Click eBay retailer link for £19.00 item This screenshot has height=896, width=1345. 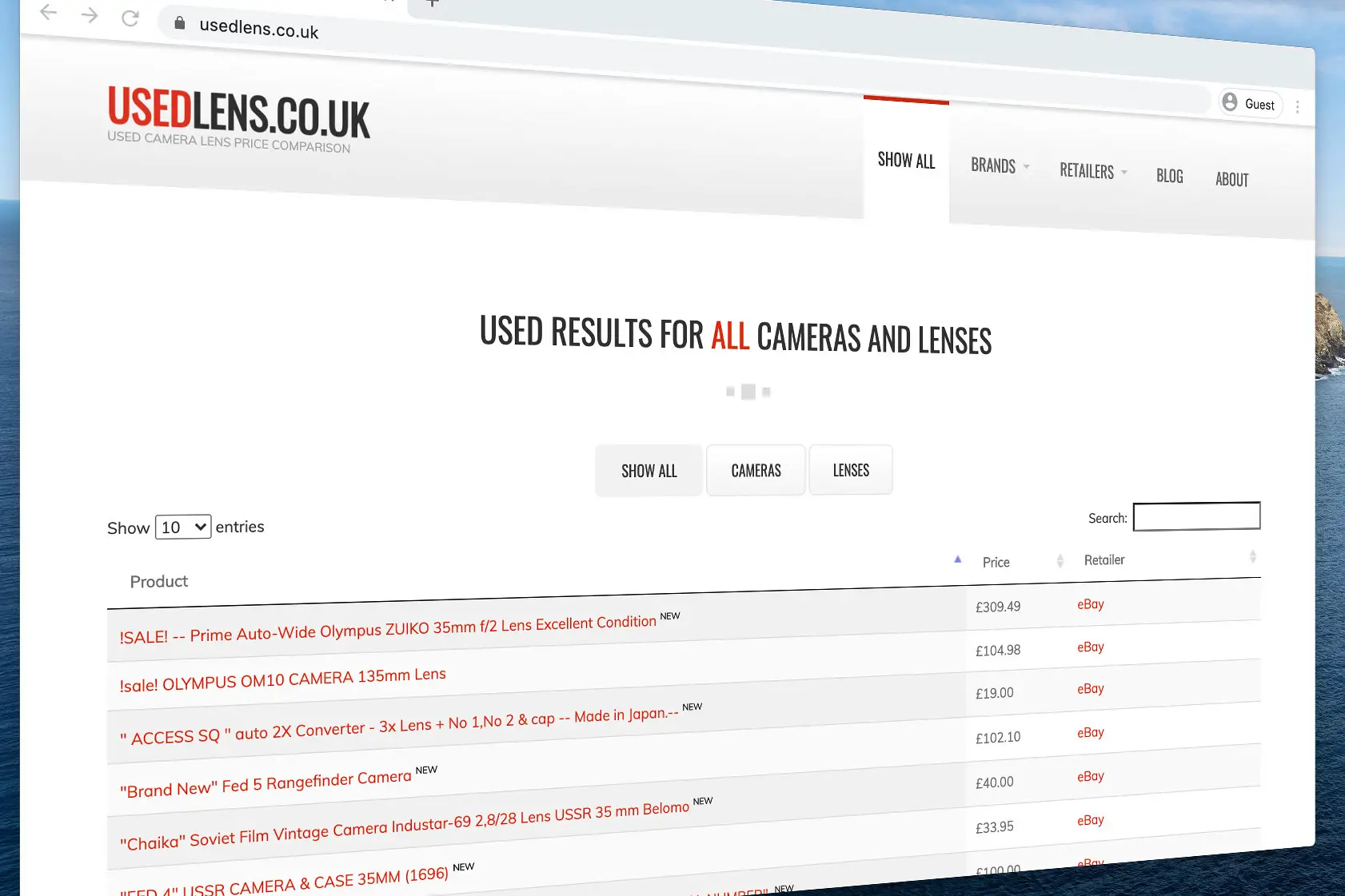tap(1090, 689)
